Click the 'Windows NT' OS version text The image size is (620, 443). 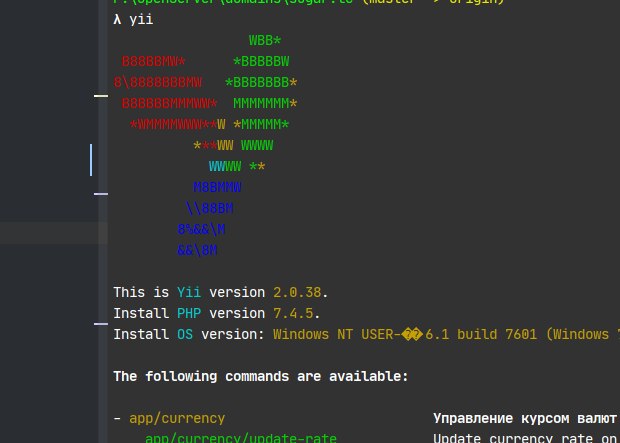313,334
